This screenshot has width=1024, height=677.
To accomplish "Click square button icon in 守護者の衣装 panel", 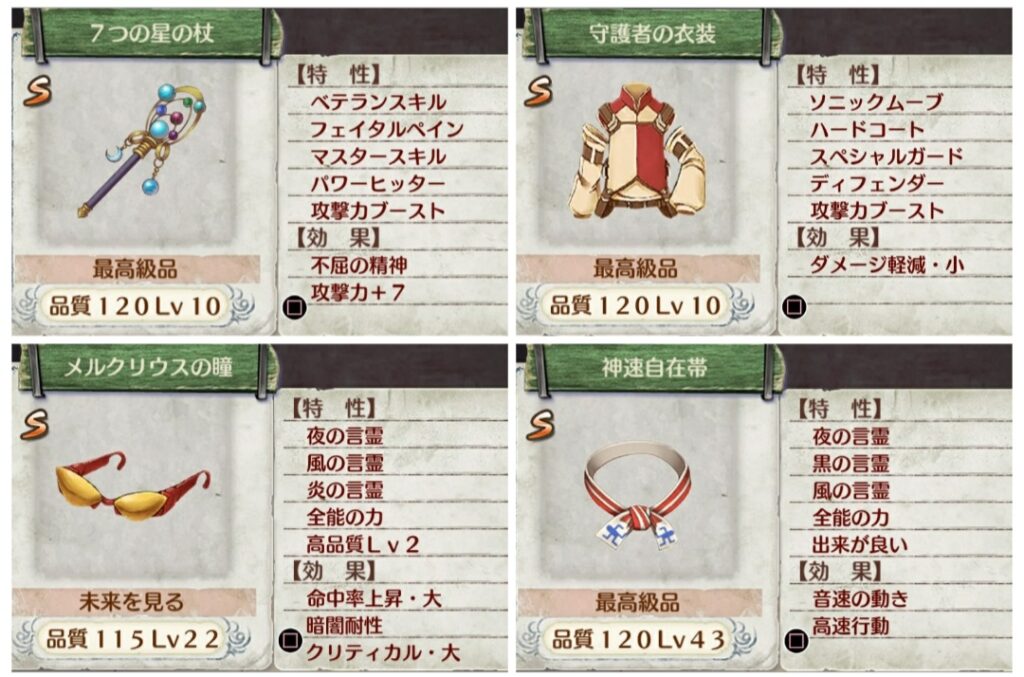I will [794, 306].
